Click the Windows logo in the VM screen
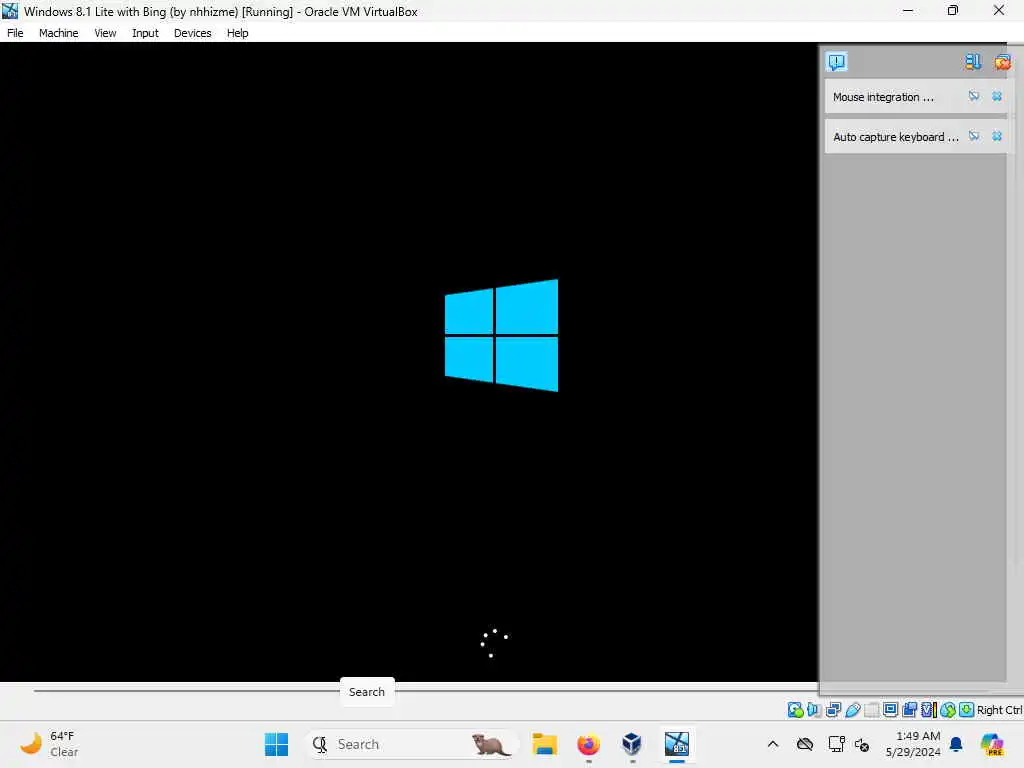 [x=501, y=336]
